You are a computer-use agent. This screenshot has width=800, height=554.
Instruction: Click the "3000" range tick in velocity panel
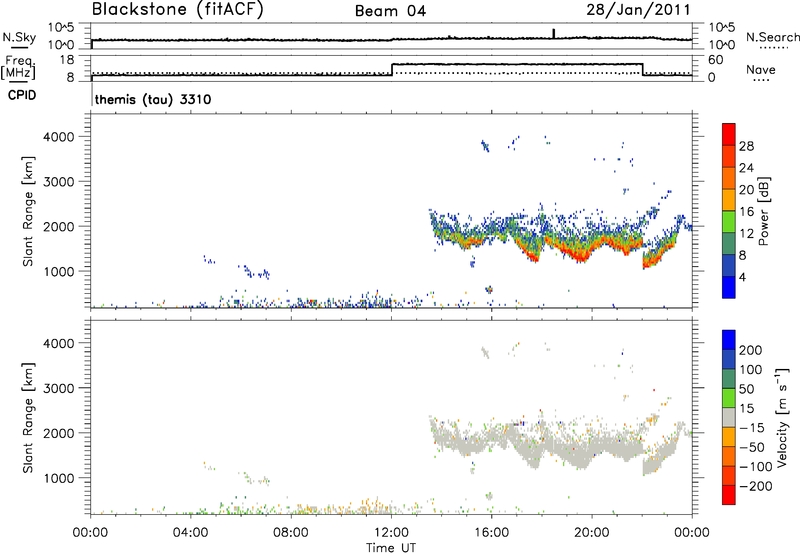pos(58,388)
